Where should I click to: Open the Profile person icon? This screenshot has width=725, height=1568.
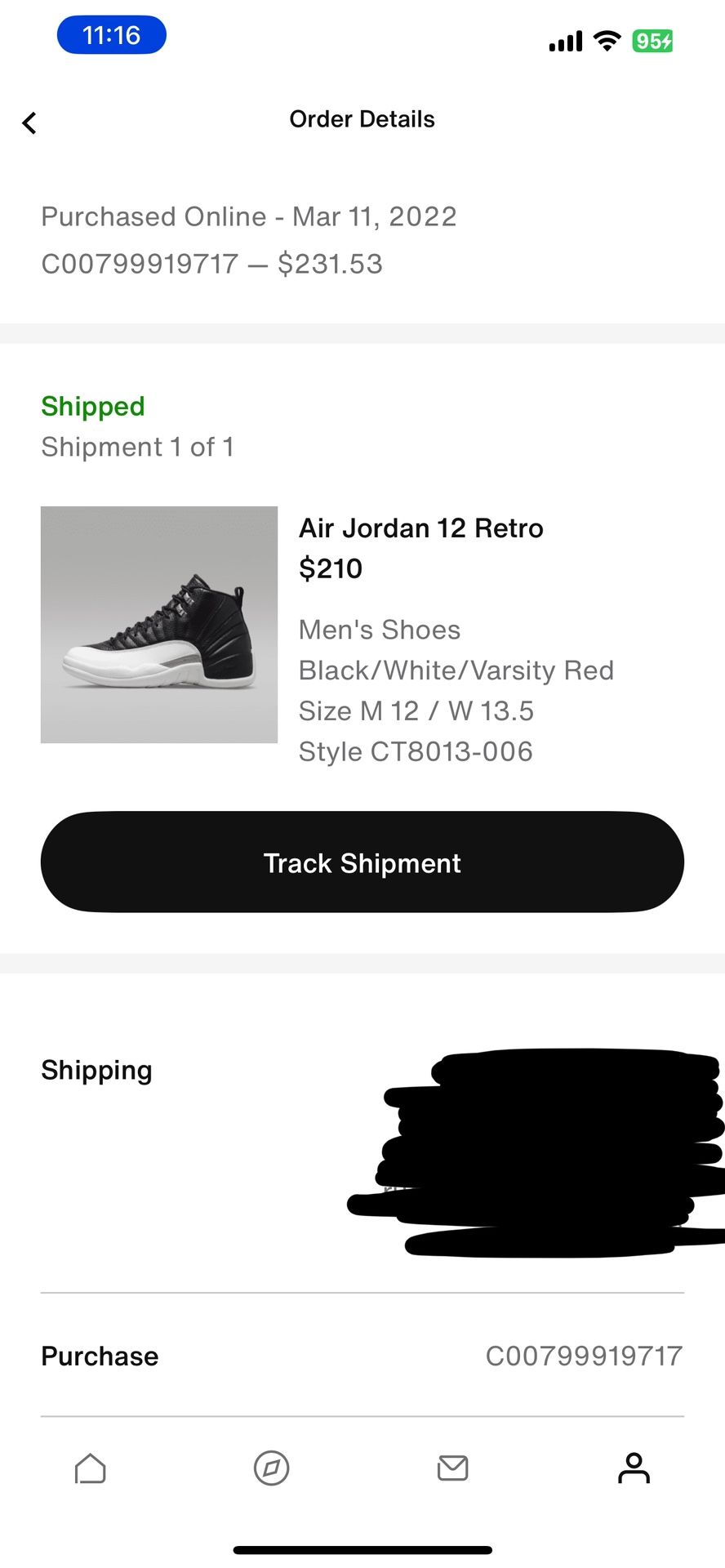634,1468
